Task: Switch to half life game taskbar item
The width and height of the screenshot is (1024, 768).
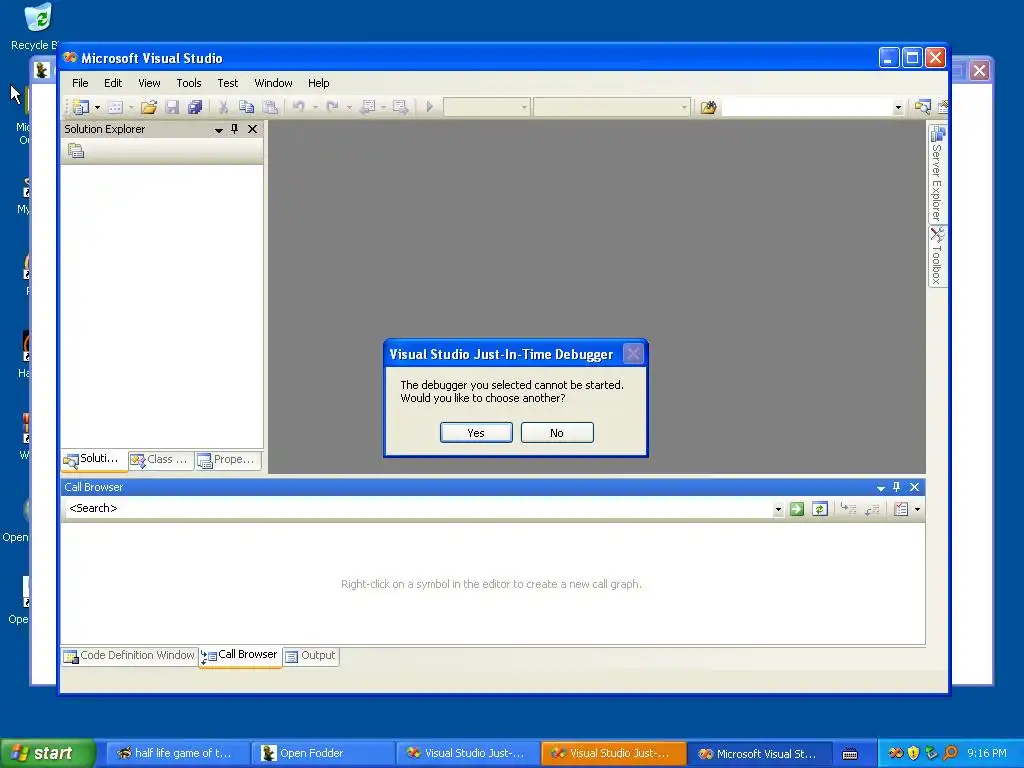Action: coord(178,754)
